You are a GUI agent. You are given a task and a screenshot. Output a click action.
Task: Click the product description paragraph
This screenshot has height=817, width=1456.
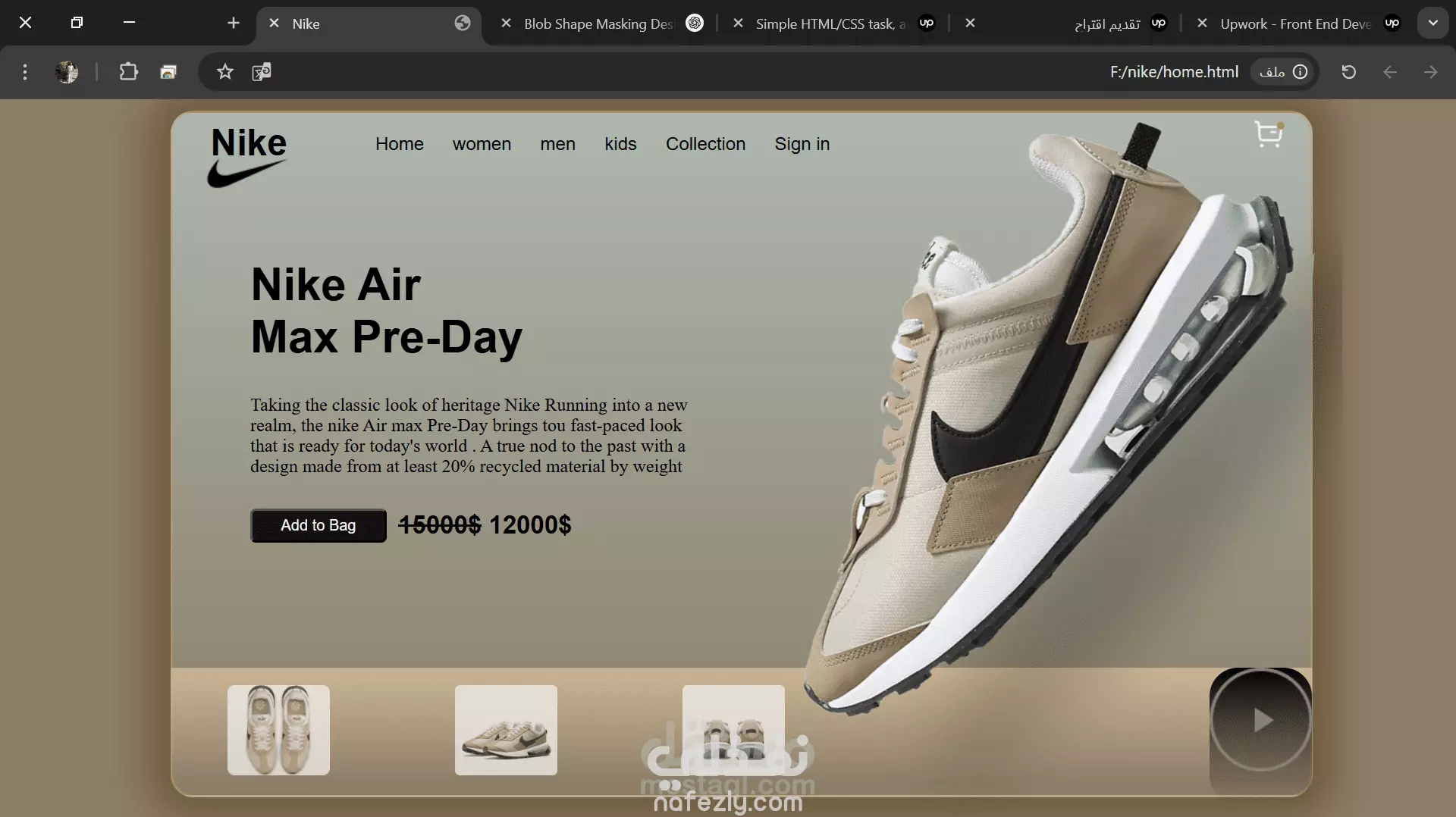469,436
